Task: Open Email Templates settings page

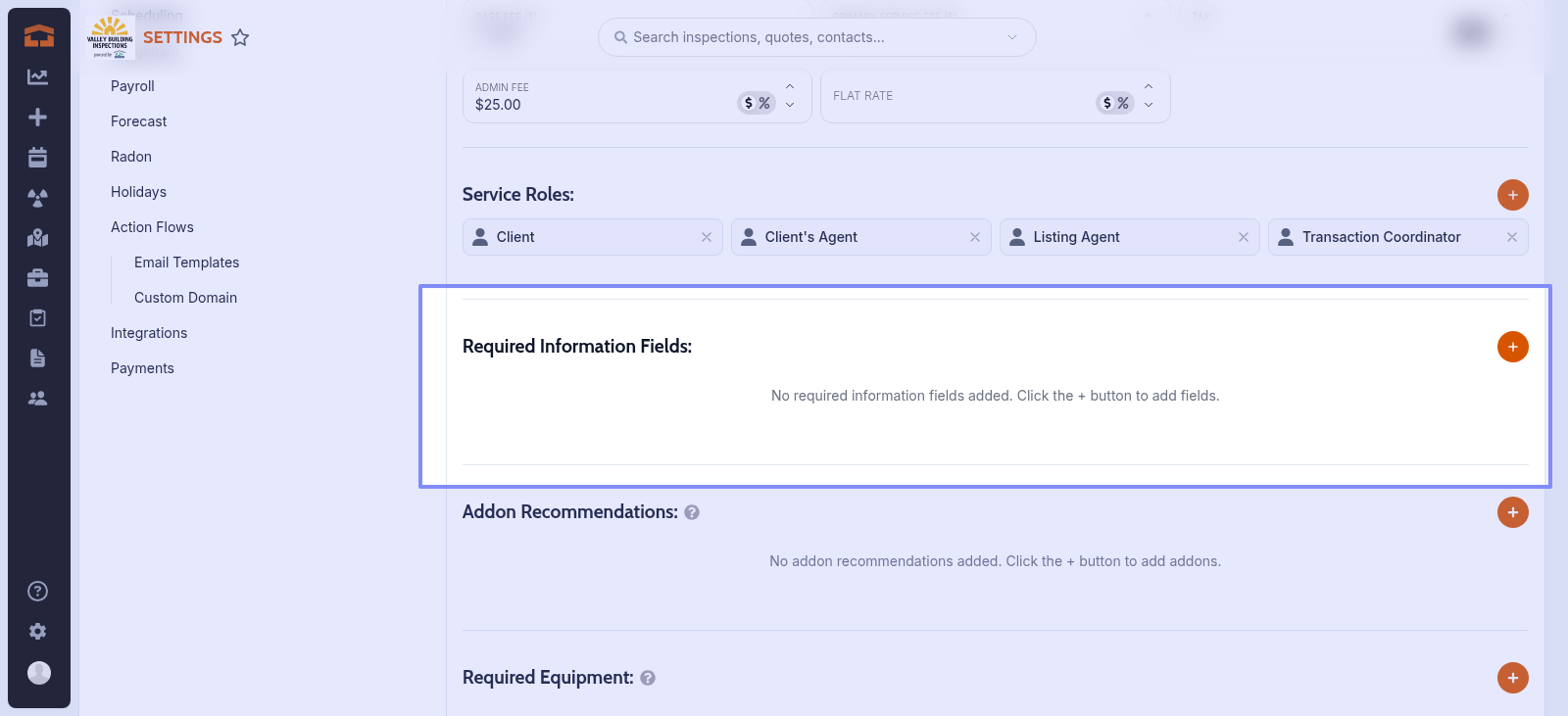Action: click(186, 263)
